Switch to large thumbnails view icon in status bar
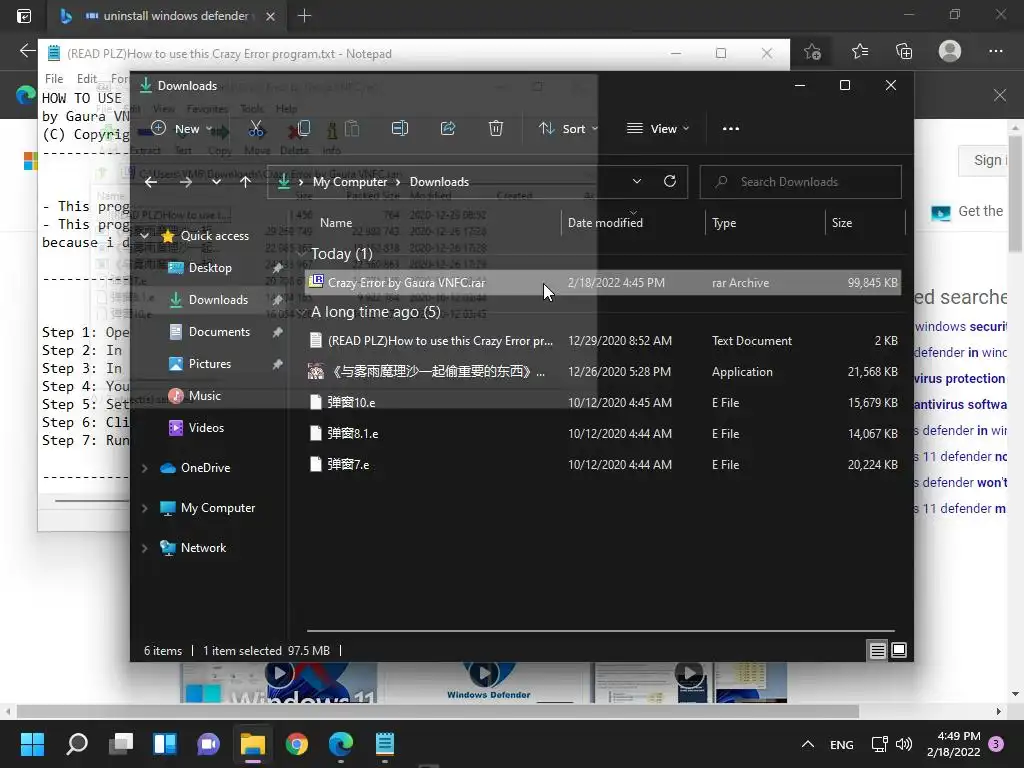 (899, 650)
